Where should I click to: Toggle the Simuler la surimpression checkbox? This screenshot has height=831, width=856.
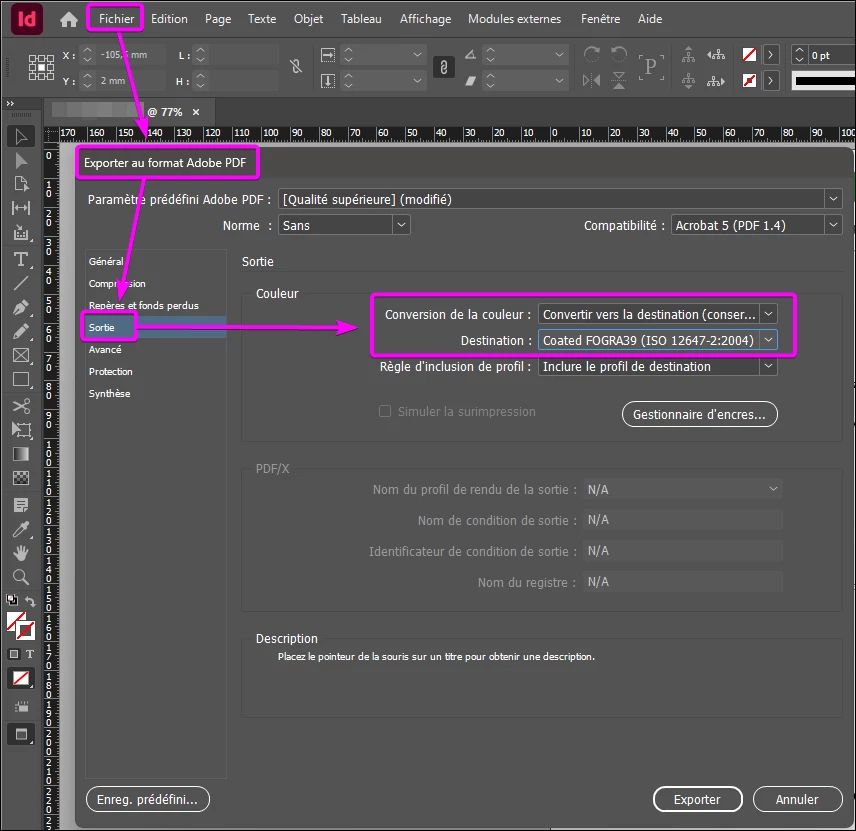tap(385, 411)
